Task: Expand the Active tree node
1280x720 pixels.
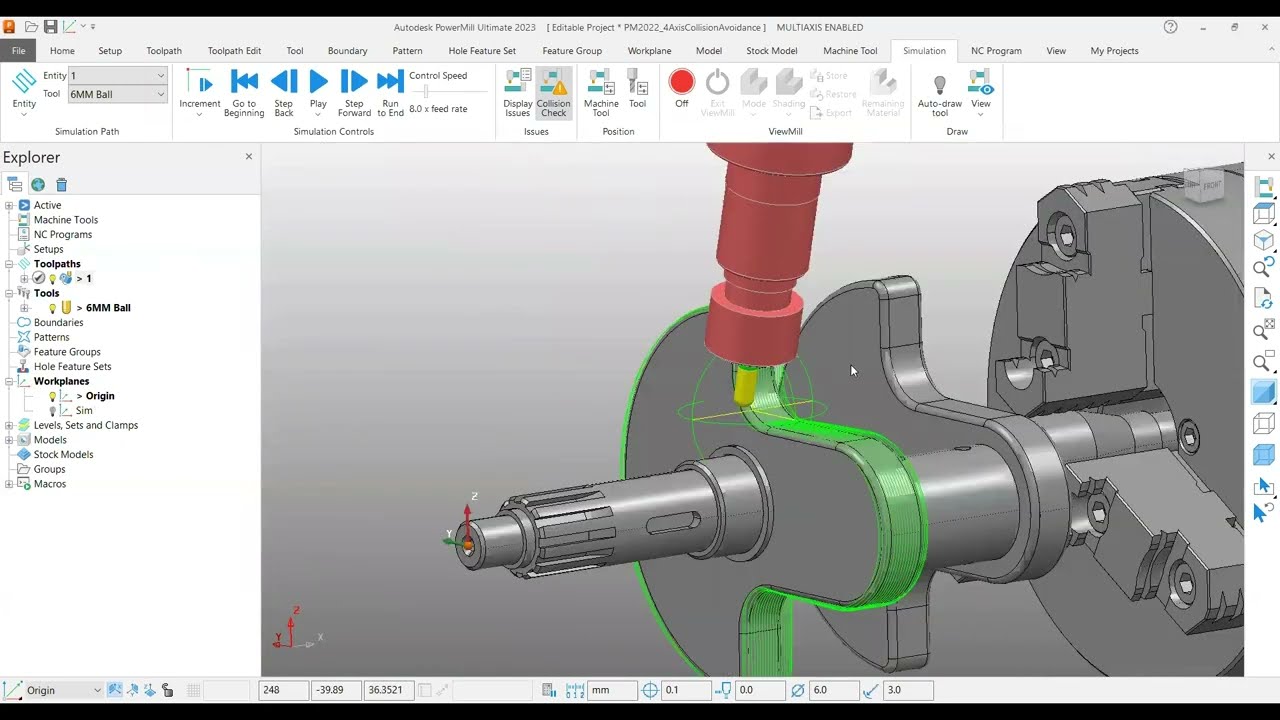Action: [x=9, y=205]
